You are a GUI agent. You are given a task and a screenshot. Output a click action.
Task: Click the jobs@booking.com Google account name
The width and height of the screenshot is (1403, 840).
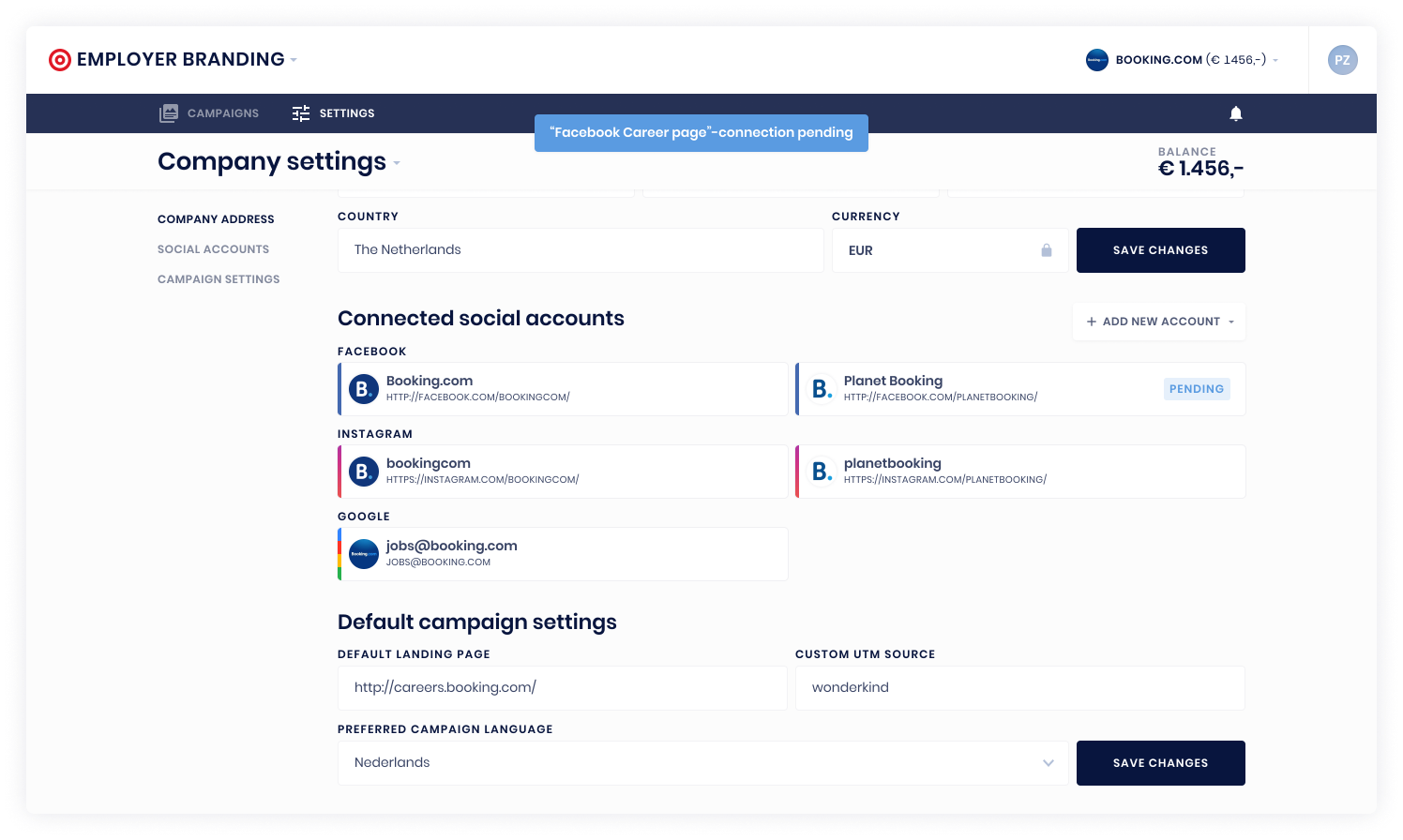[x=452, y=546]
